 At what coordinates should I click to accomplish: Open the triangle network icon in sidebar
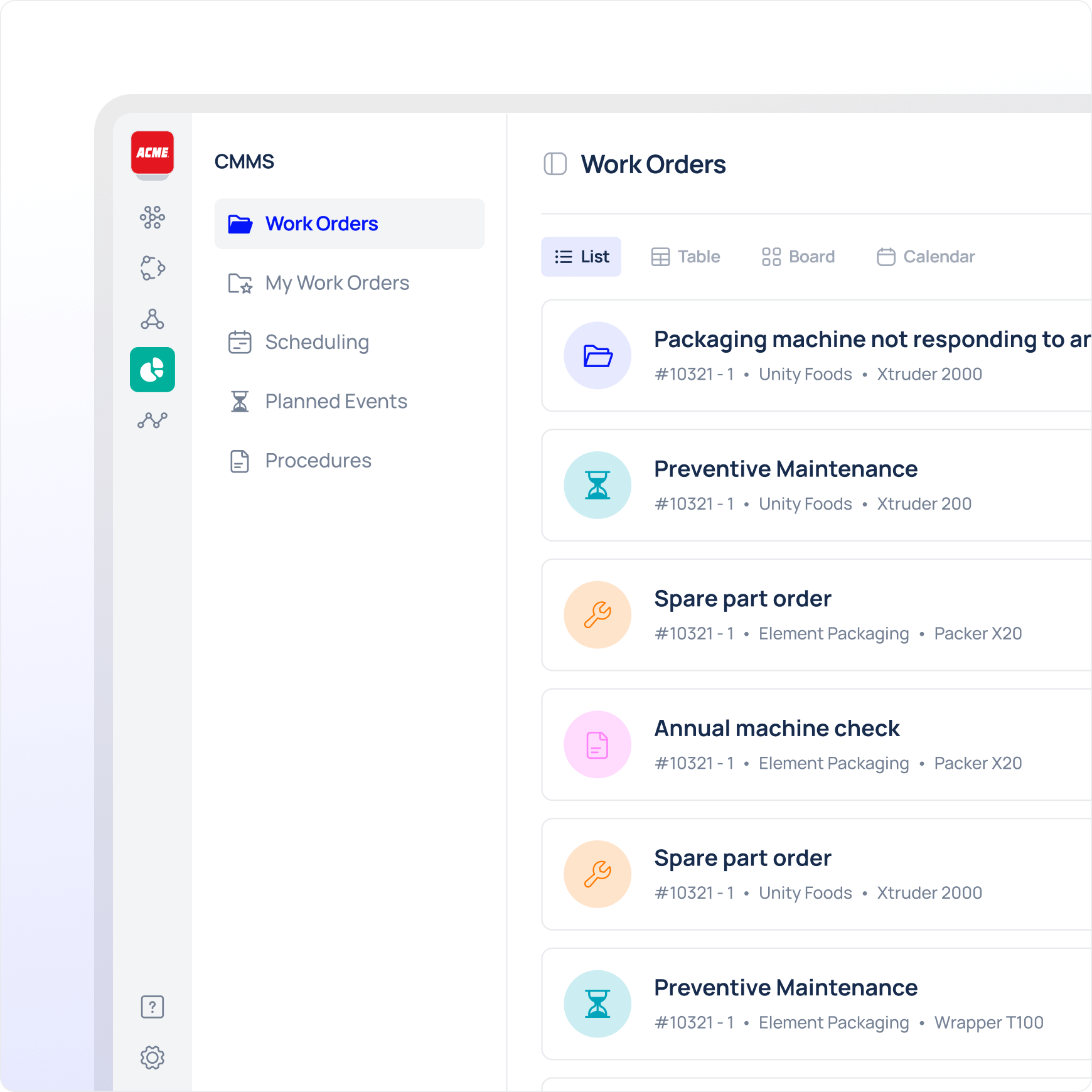point(152,319)
